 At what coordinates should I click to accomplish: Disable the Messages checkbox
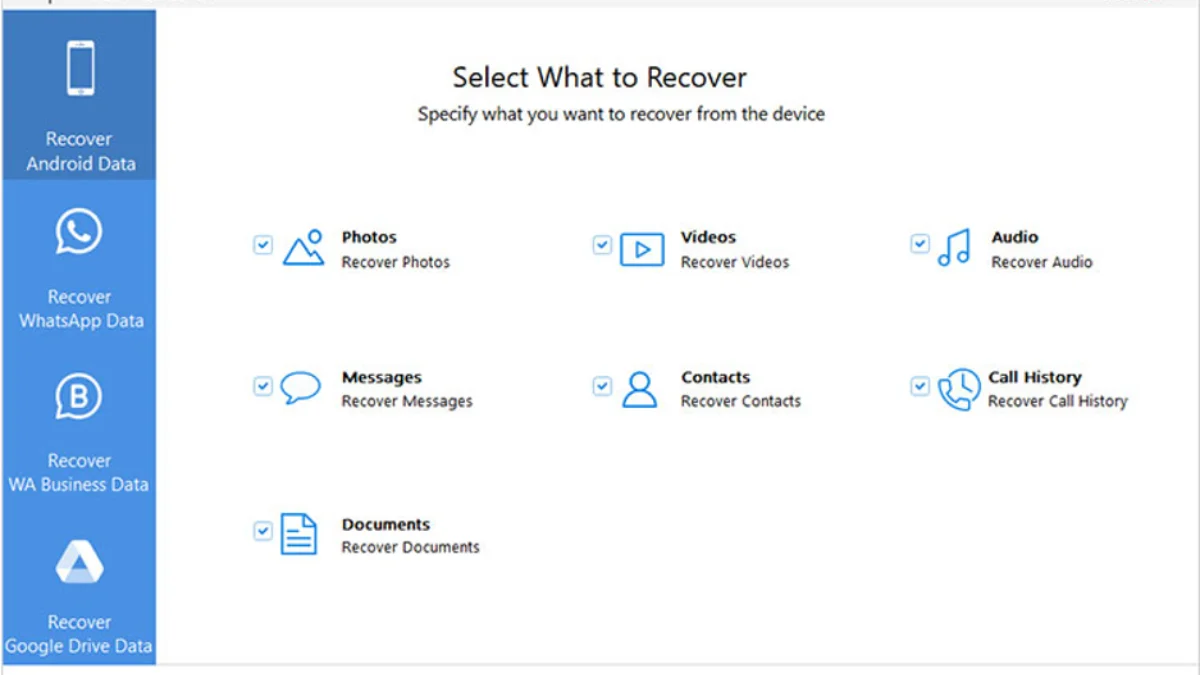(x=263, y=386)
